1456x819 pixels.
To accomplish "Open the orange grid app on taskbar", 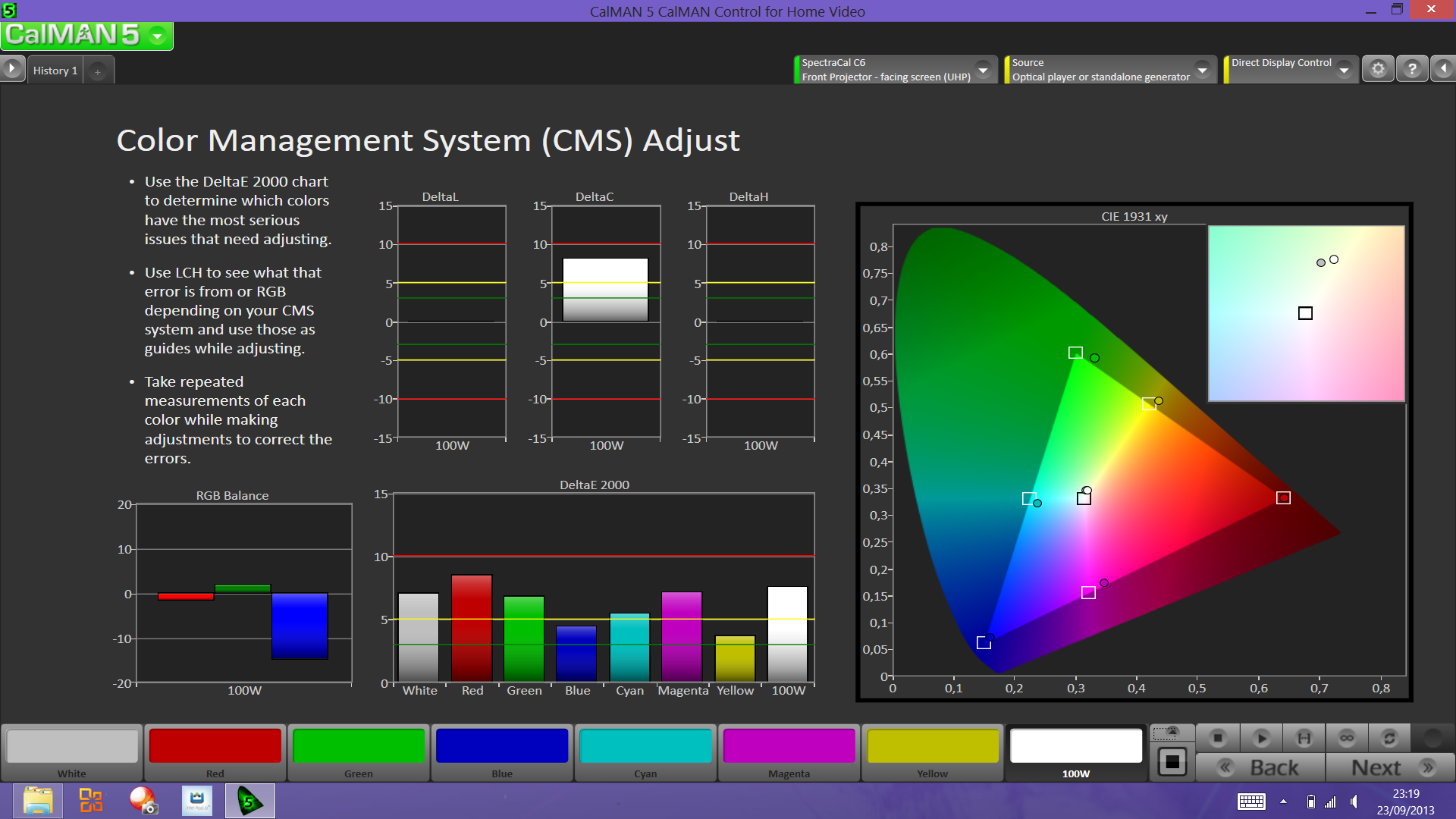I will [x=91, y=801].
